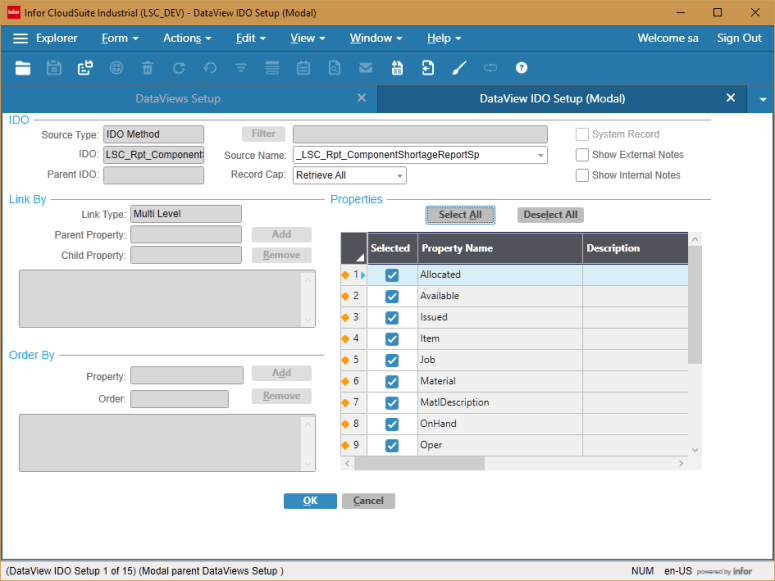Image resolution: width=775 pixels, height=581 pixels.
Task: Enable Show Internal Notes checkbox
Action: tap(582, 175)
